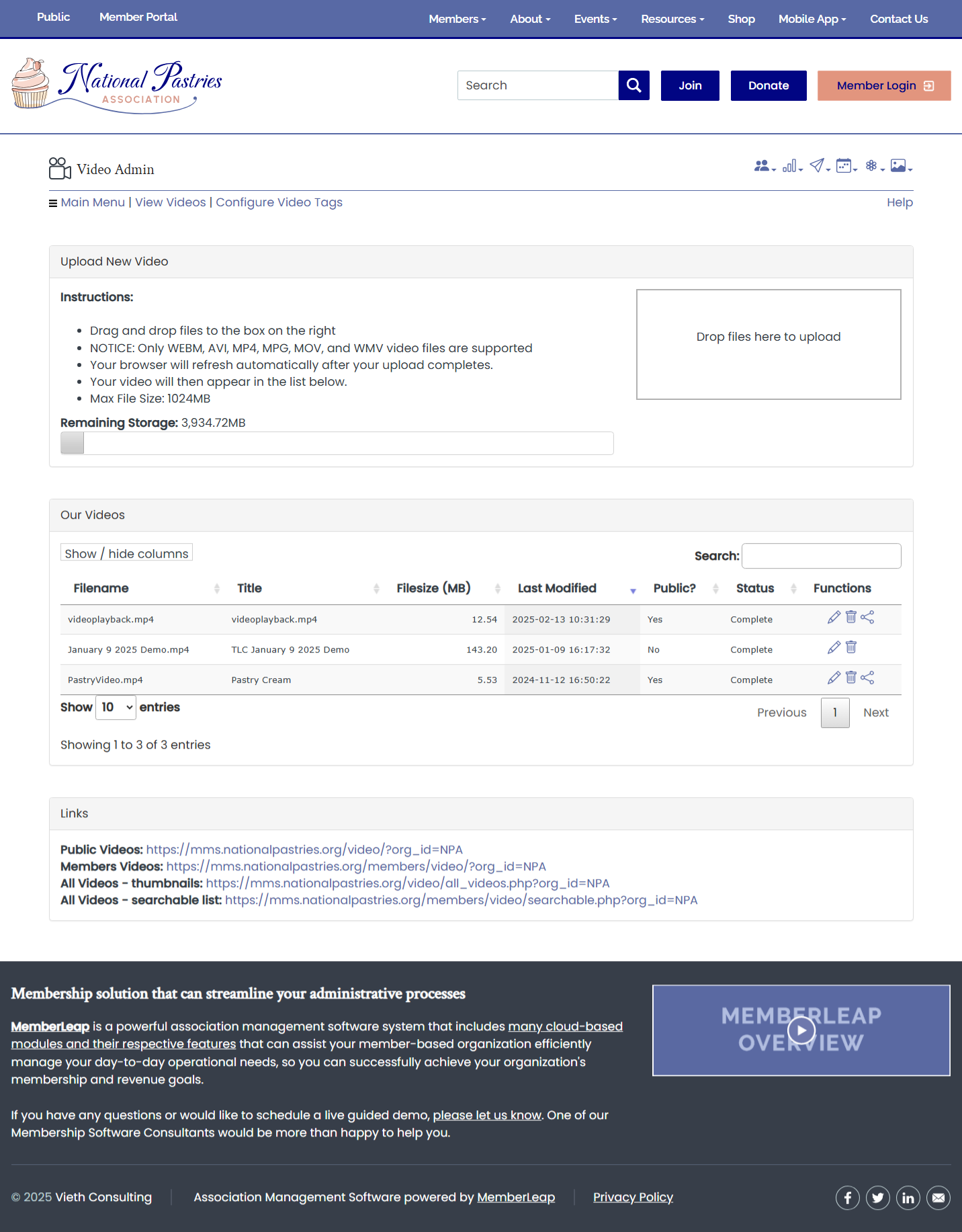This screenshot has width=962, height=1232.
Task: Open the Shop menu item
Action: point(741,19)
